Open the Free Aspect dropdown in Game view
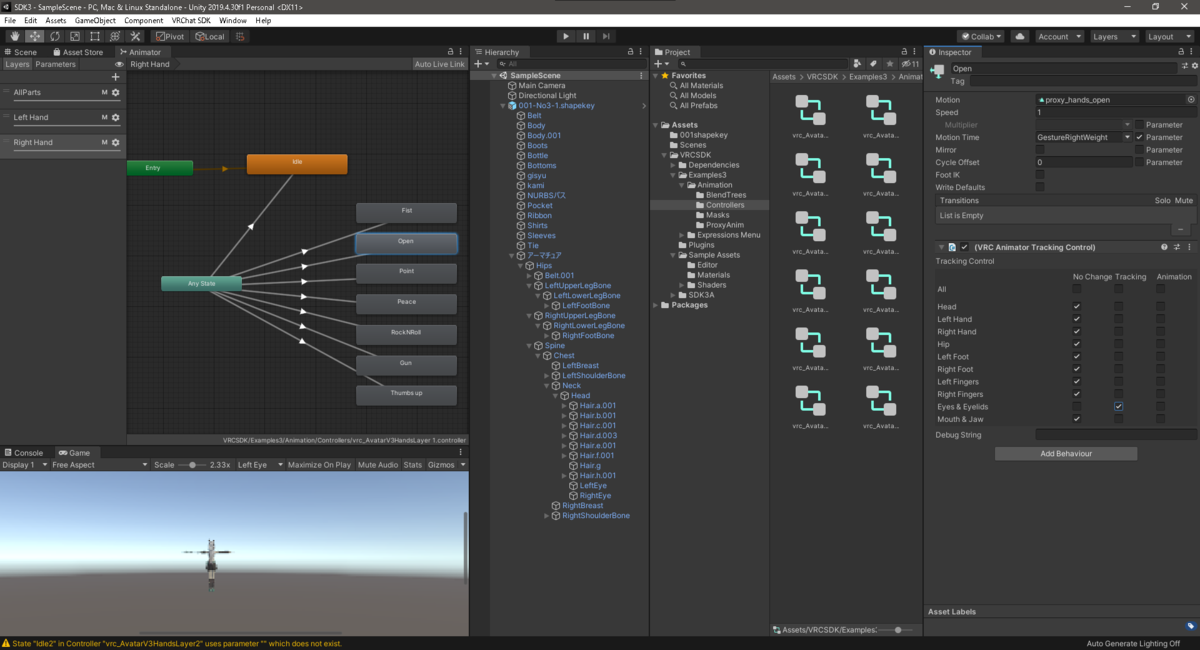This screenshot has height=650, width=1200. coord(99,465)
